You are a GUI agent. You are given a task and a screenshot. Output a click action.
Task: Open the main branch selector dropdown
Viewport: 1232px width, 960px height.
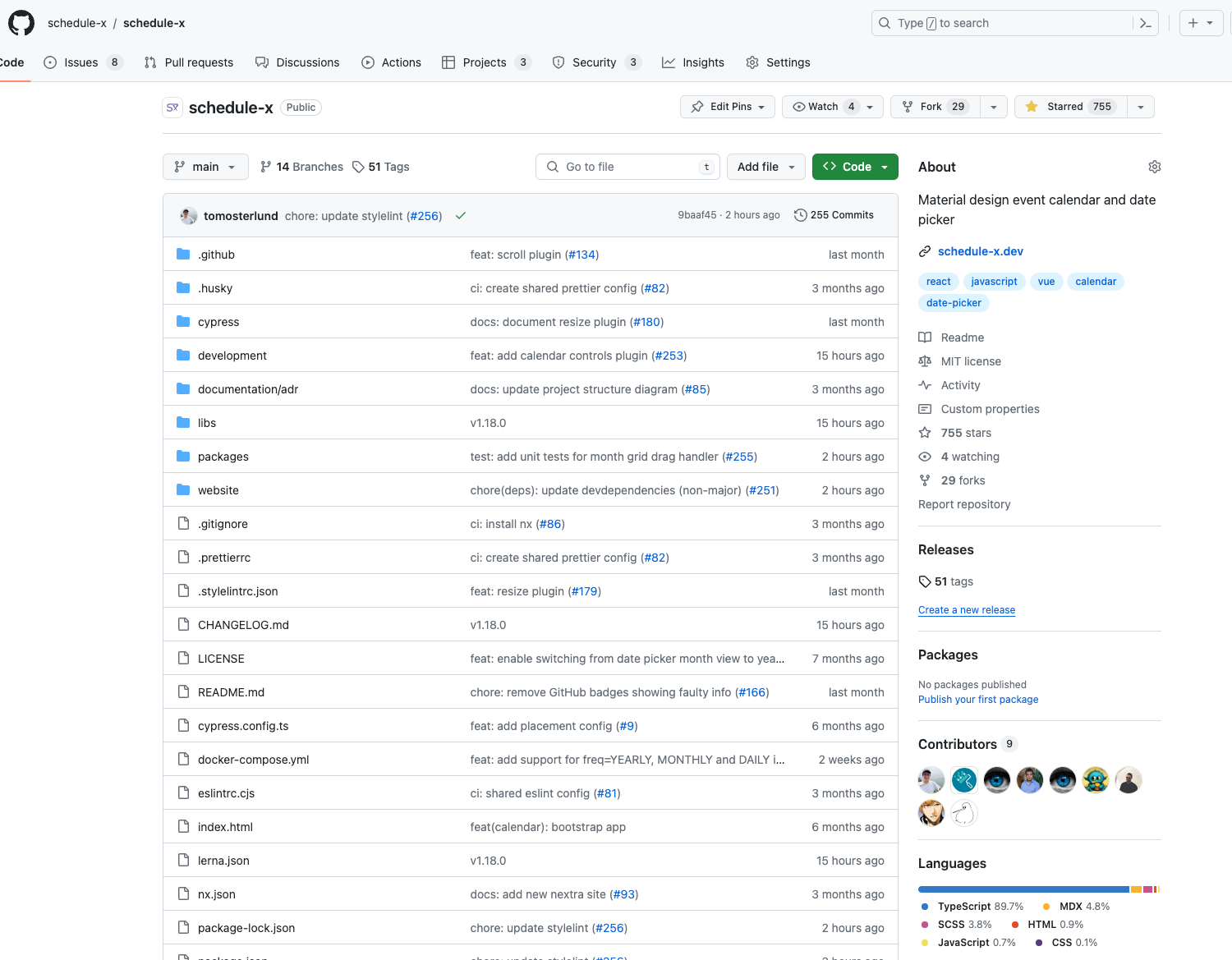(205, 167)
